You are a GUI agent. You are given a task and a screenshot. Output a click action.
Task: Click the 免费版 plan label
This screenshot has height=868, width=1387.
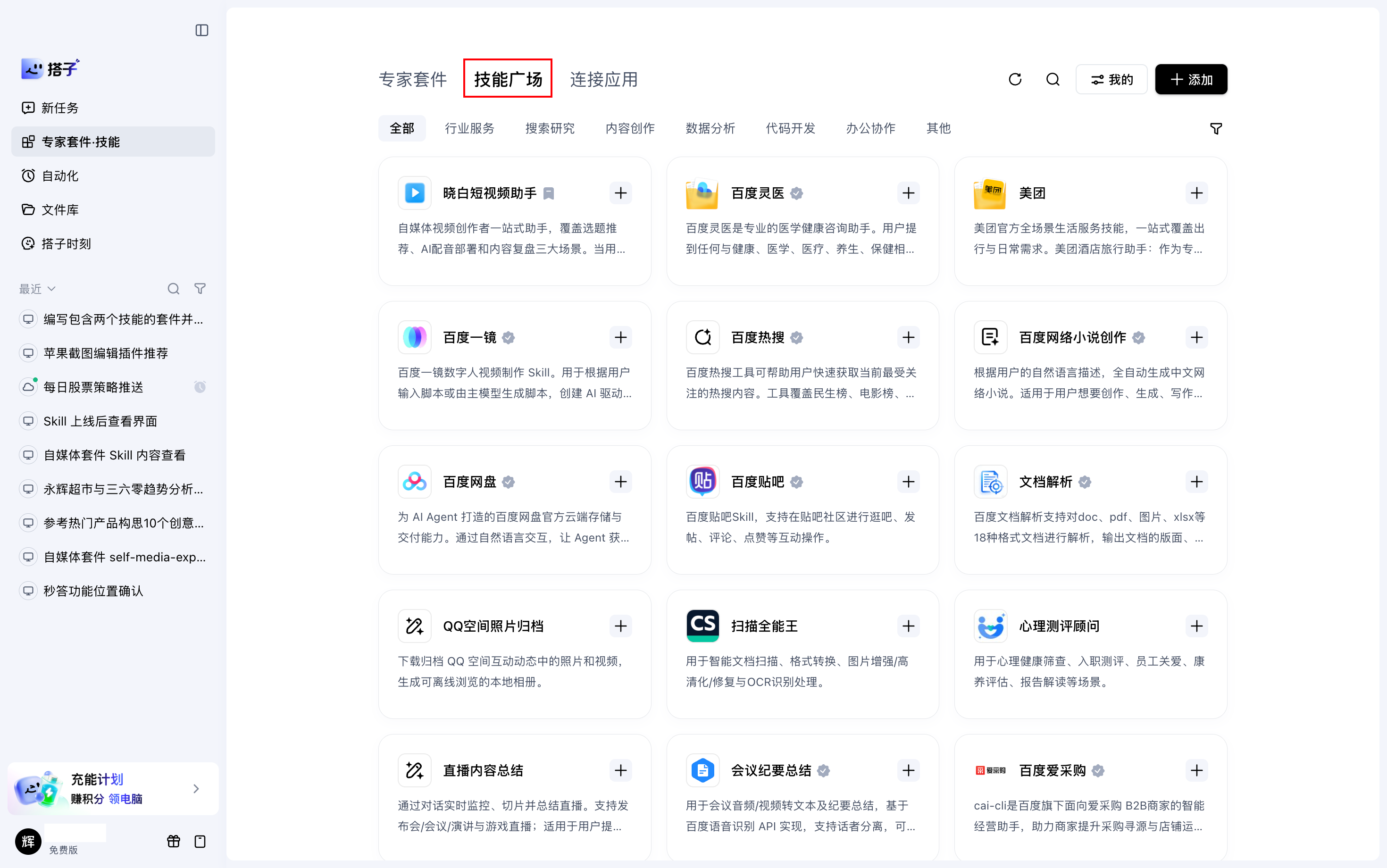coord(63,850)
